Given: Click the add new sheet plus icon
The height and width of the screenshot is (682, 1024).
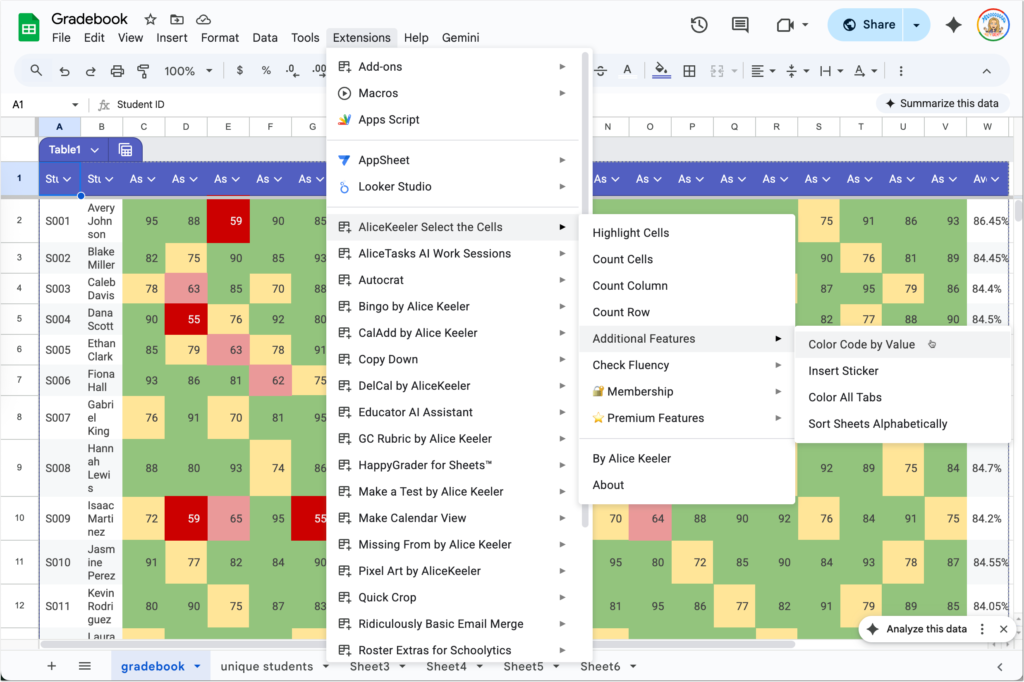Looking at the screenshot, I should (52, 666).
